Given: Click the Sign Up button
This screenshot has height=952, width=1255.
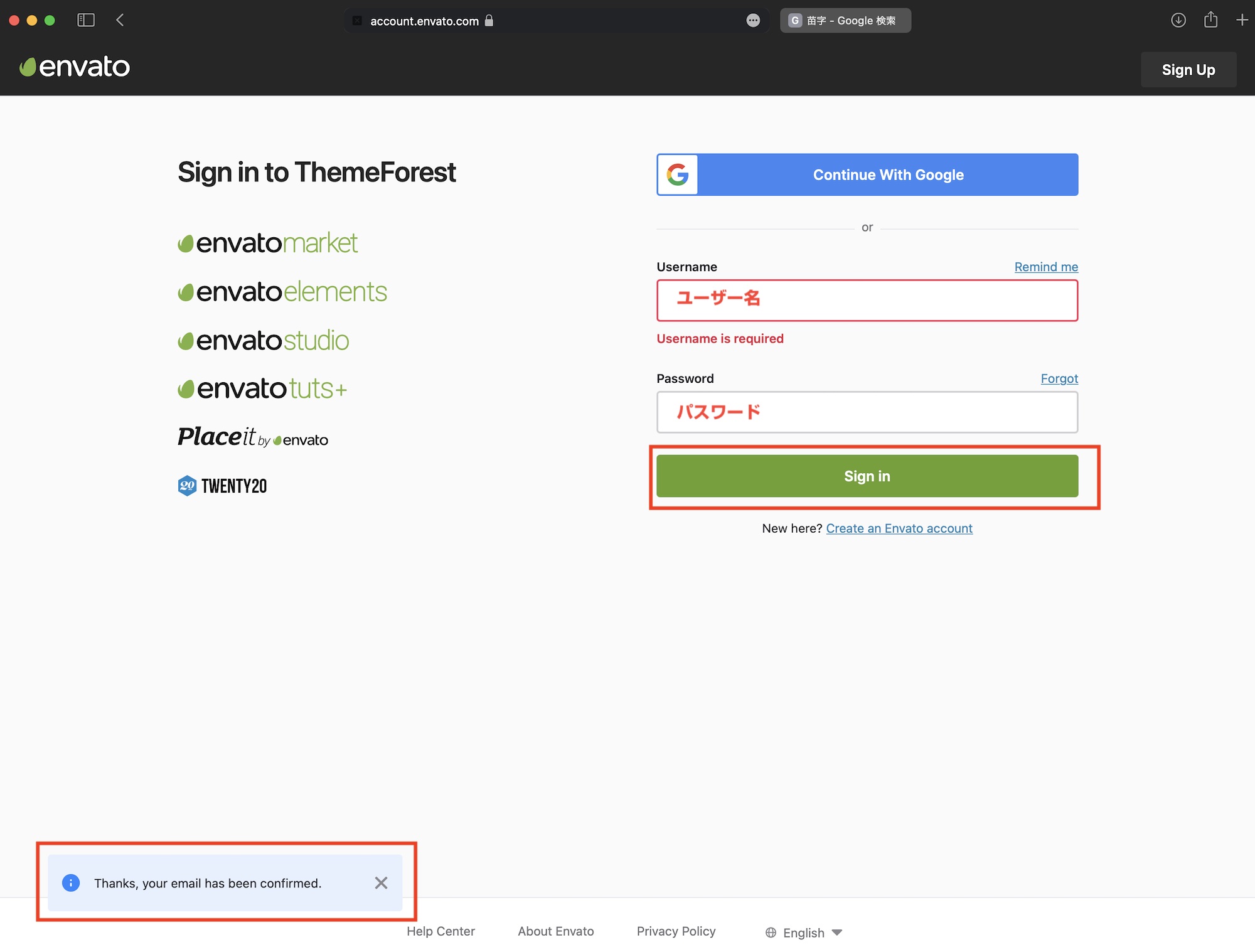Looking at the screenshot, I should coord(1188,70).
